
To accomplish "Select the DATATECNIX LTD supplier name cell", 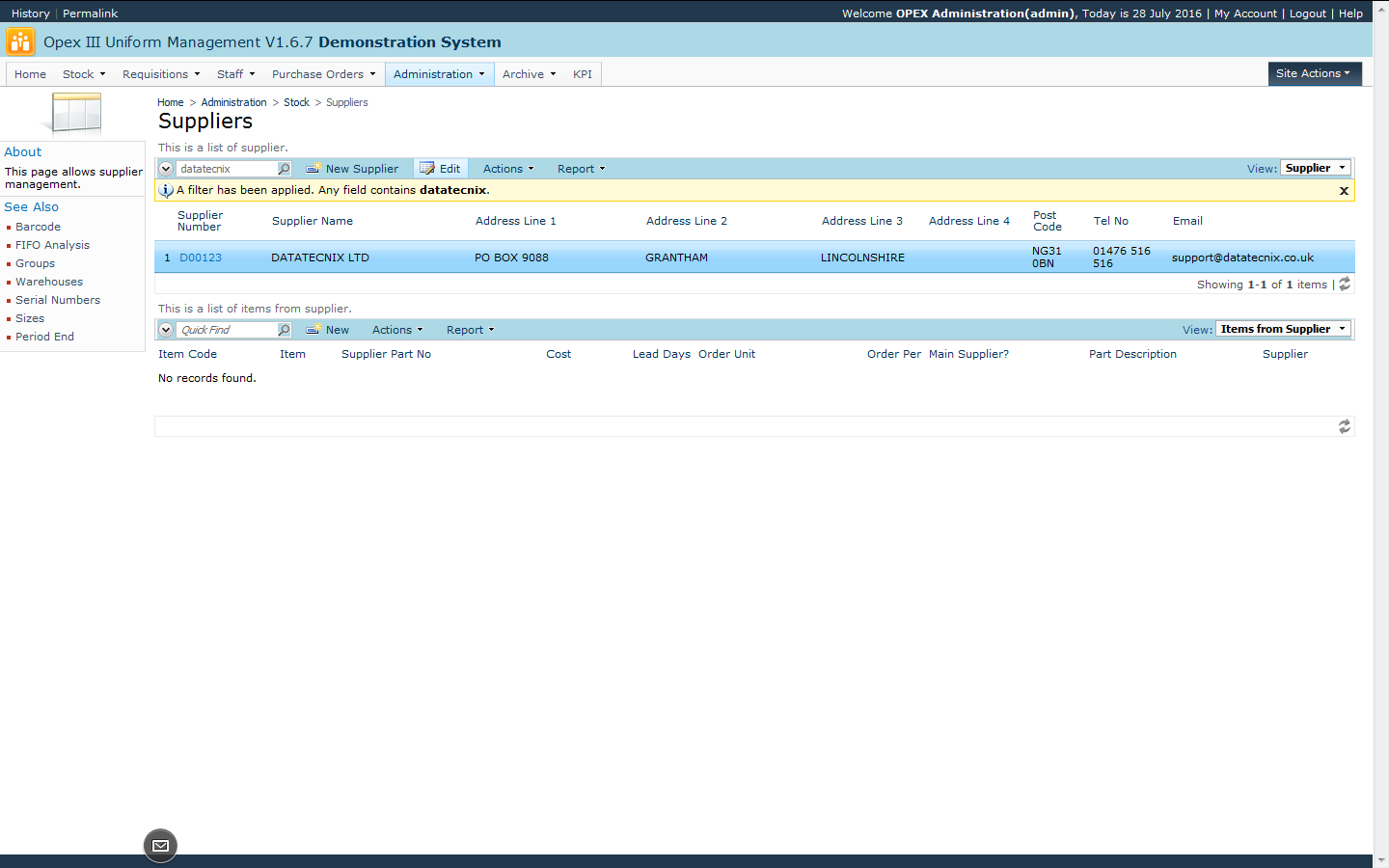I will (x=320, y=258).
